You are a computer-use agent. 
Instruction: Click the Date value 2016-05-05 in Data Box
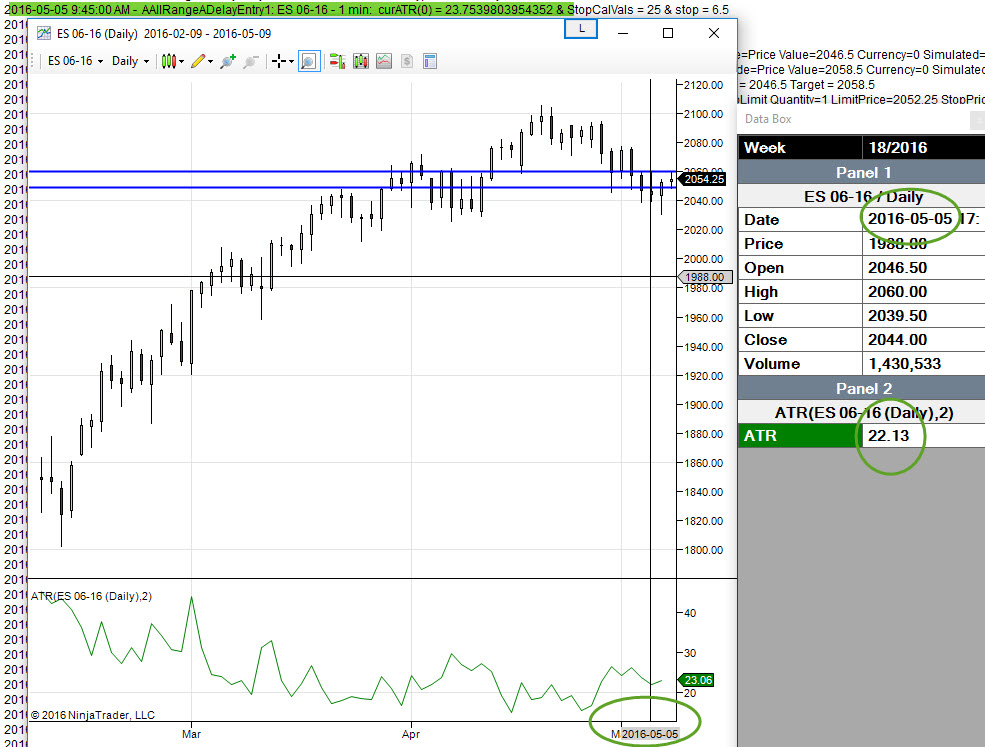910,219
